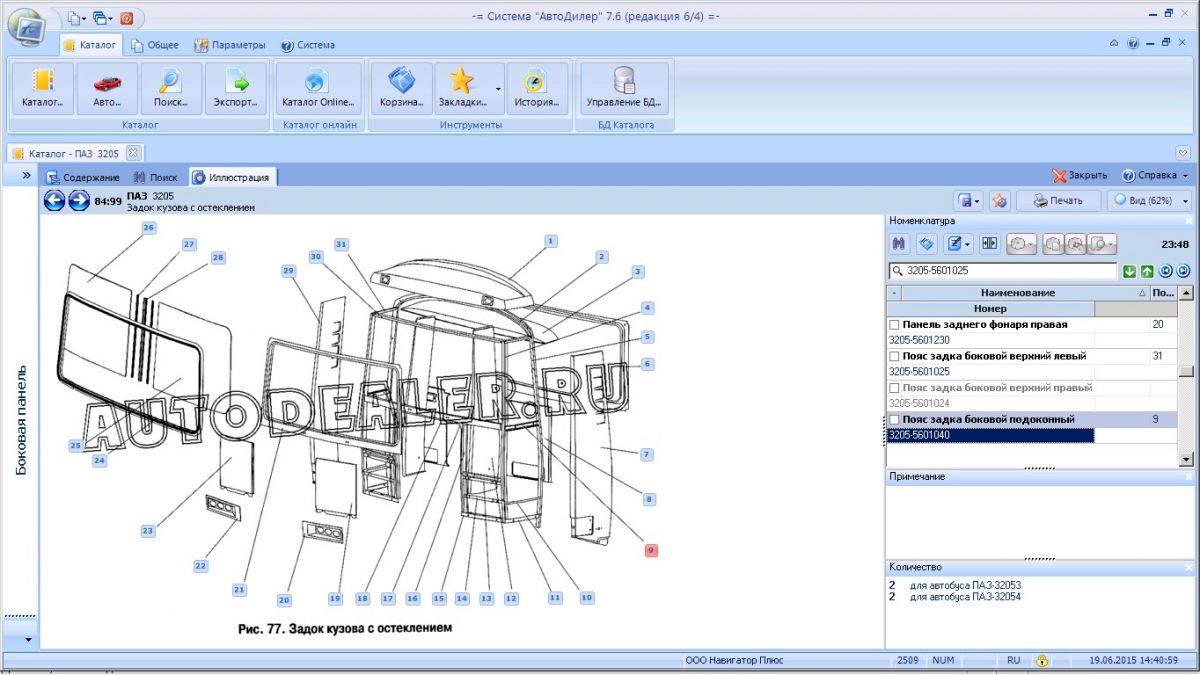
Task: Click the Авто car icon in ribbon
Action: click(107, 88)
